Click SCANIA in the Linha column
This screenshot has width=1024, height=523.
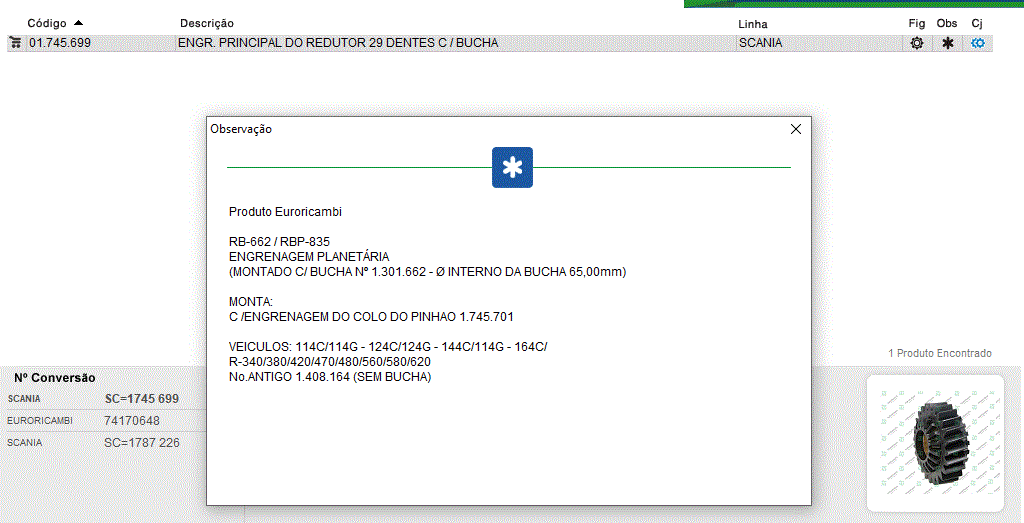pos(761,43)
